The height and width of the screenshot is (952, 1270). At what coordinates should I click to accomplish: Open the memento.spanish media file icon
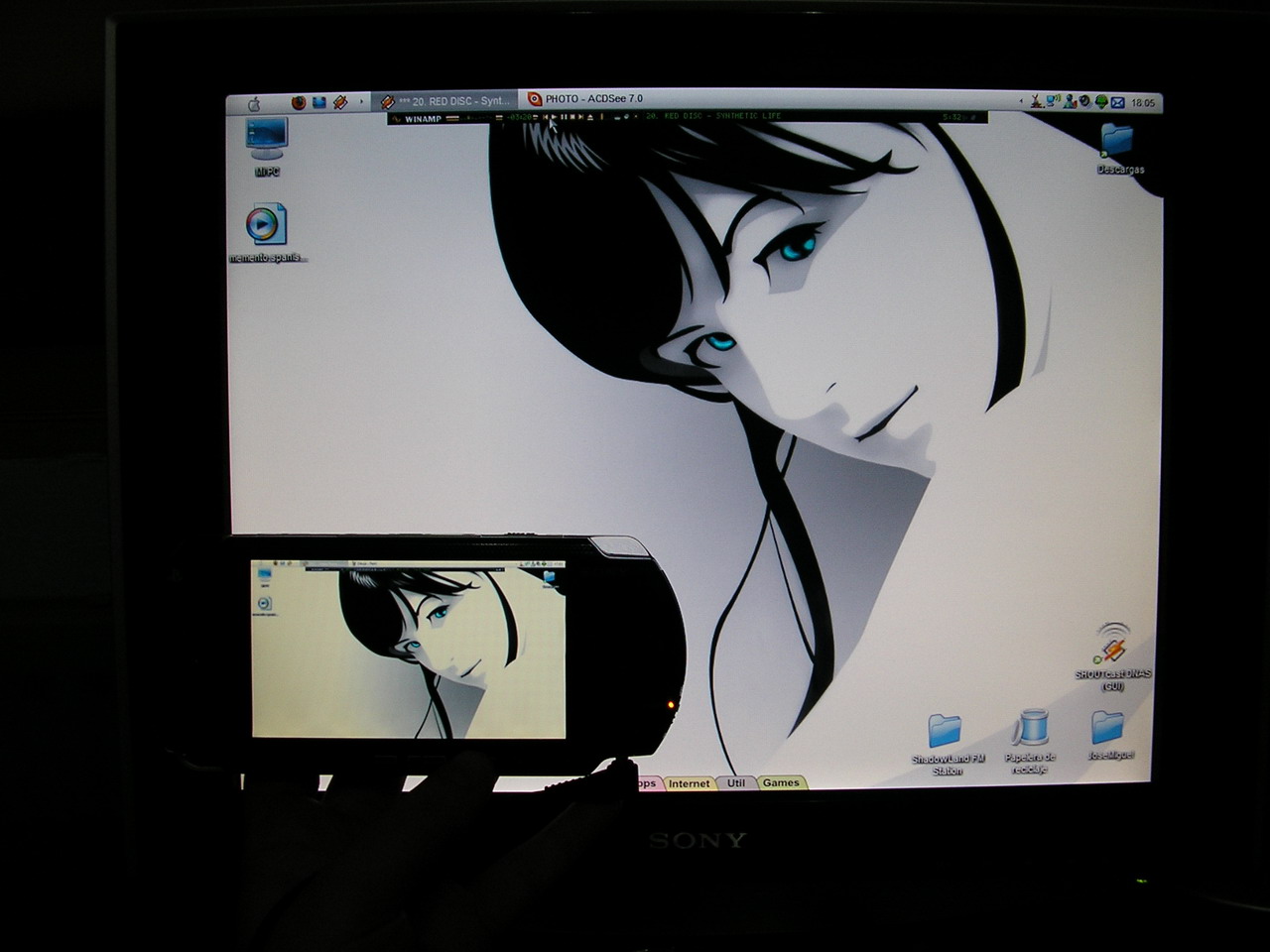268,233
